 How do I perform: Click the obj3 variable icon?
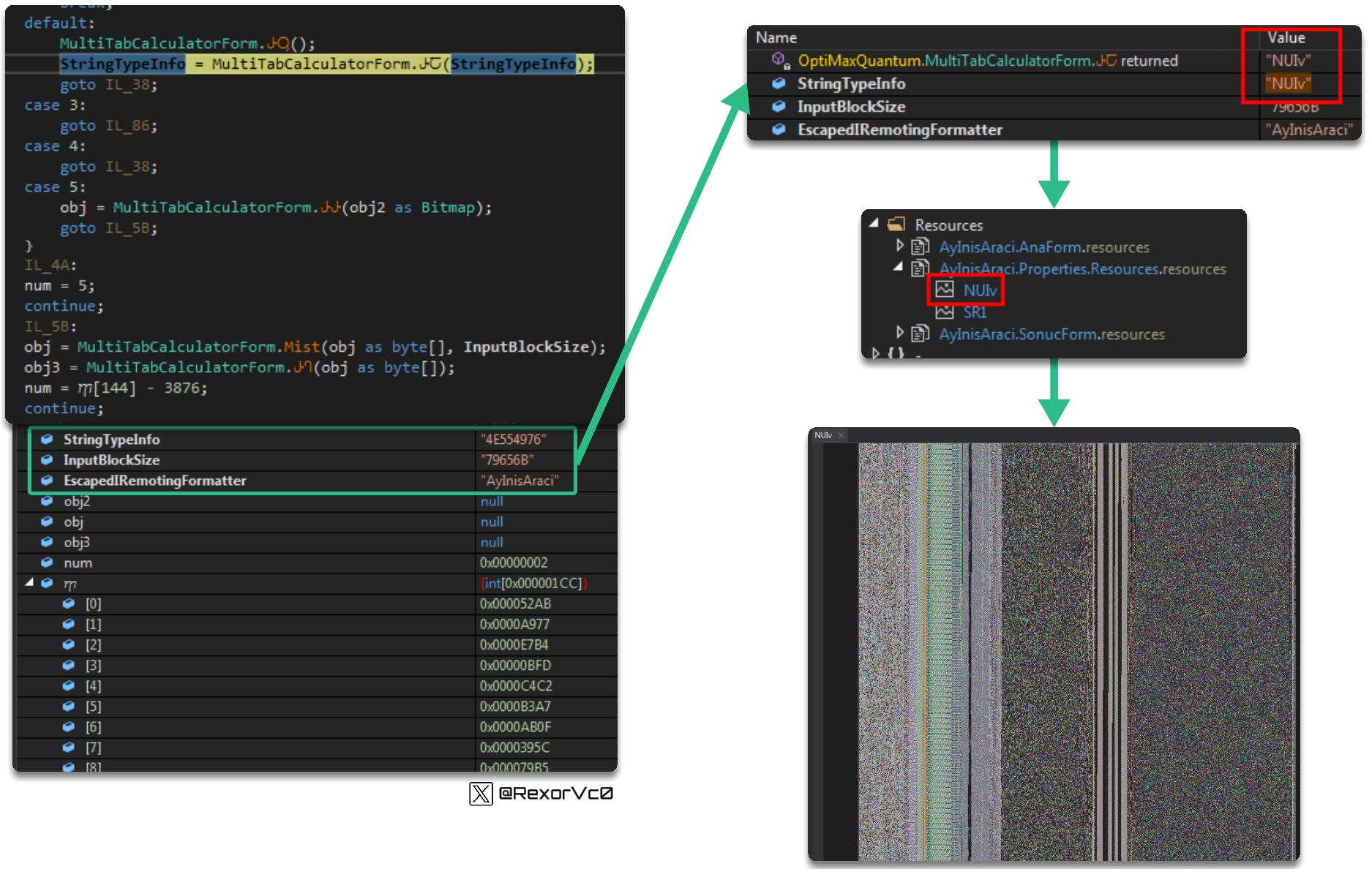coord(47,542)
